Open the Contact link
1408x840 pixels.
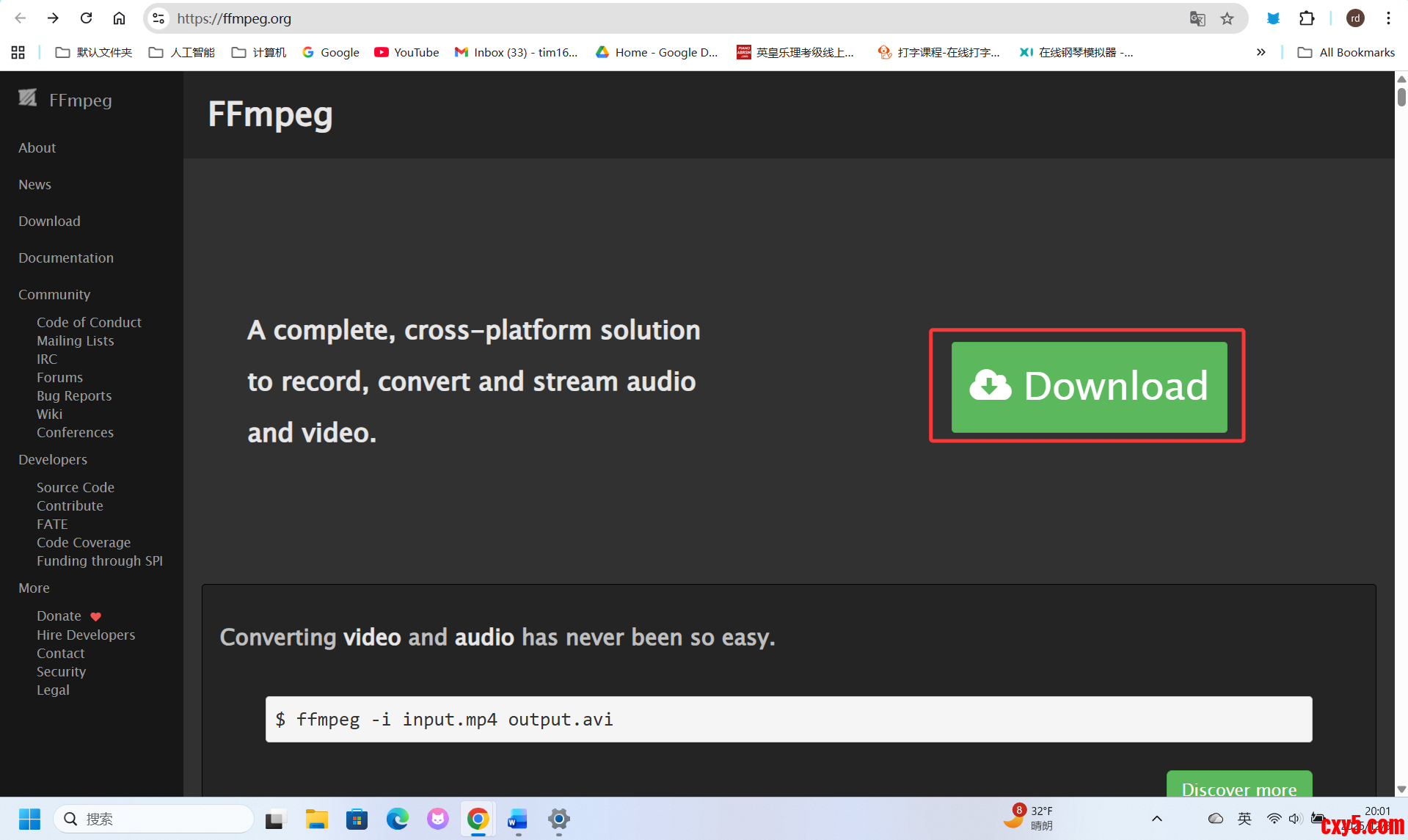61,653
